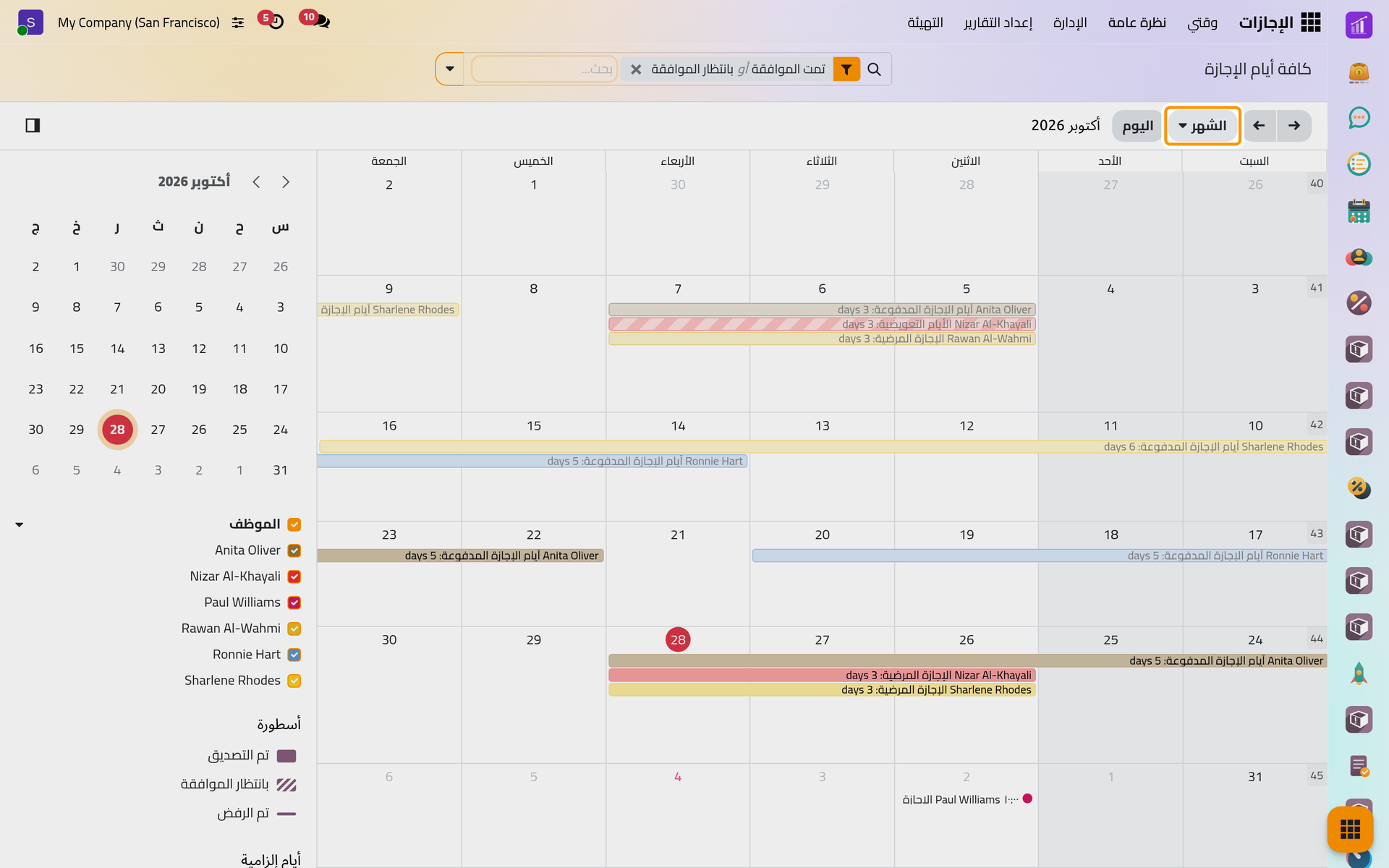1389x868 pixels.
Task: Toggle the side panel icon
Action: [x=33, y=126]
